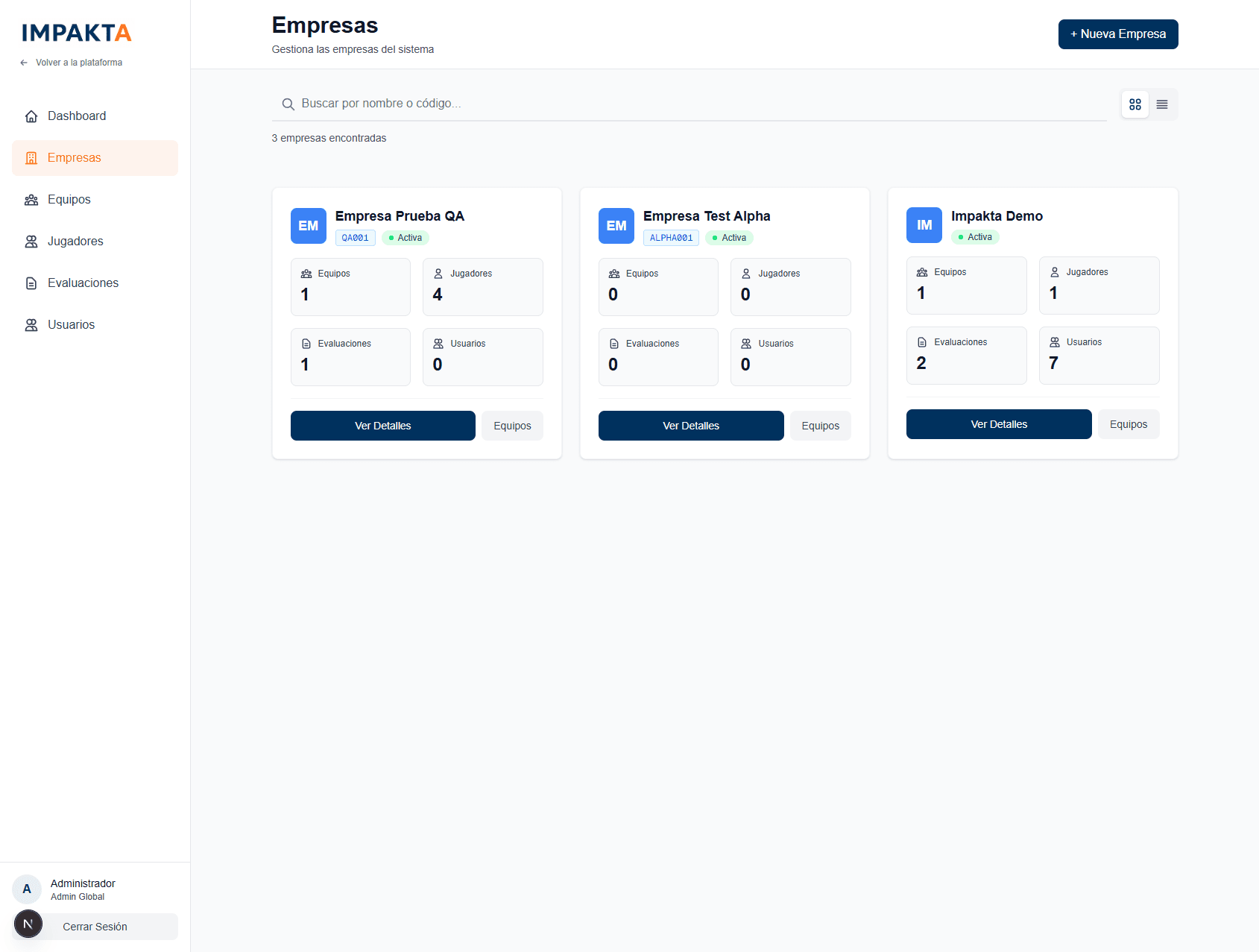Switch to list view layout
The width and height of the screenshot is (1259, 952).
(1161, 104)
